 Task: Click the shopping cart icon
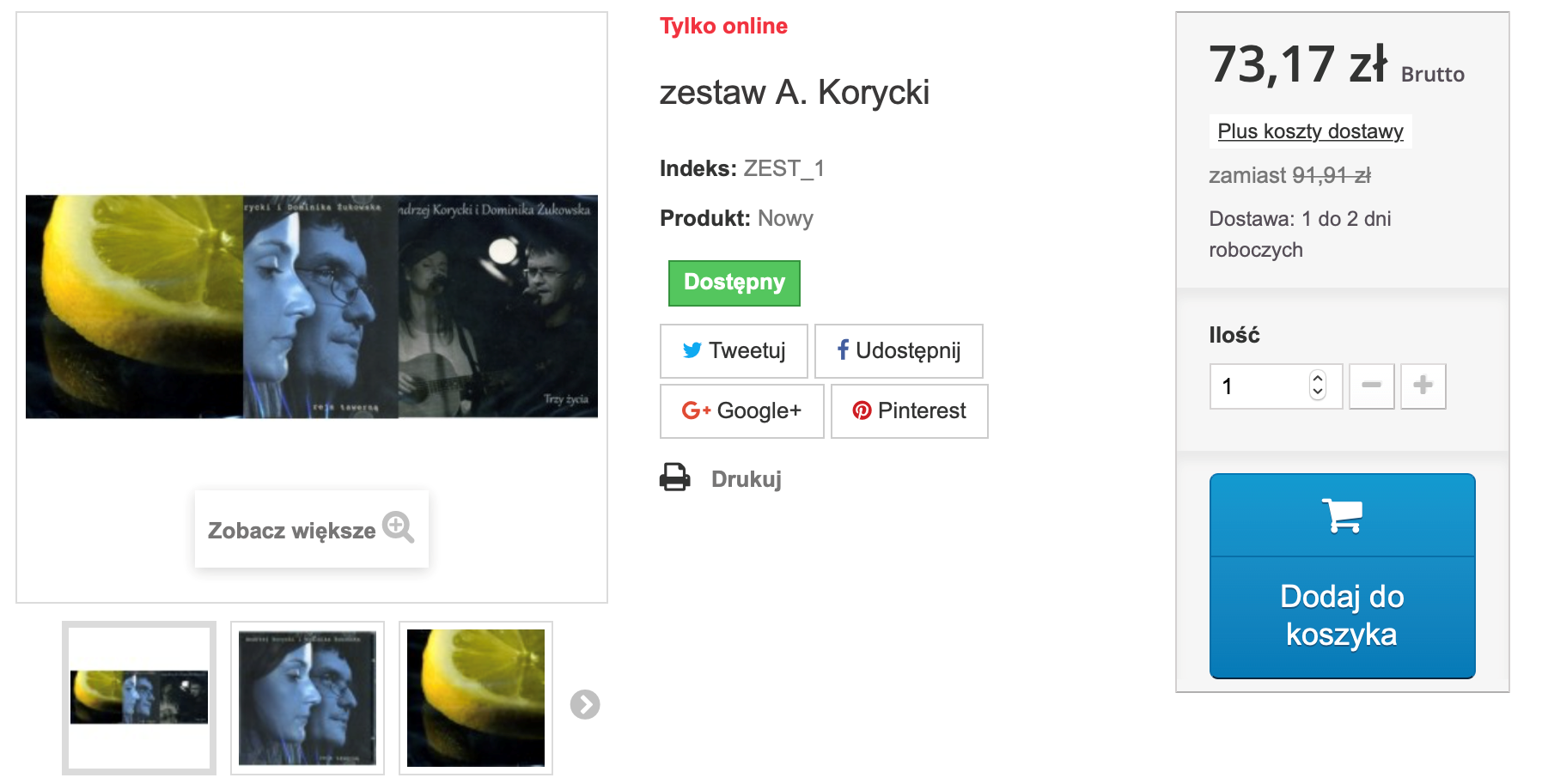pos(1342,515)
